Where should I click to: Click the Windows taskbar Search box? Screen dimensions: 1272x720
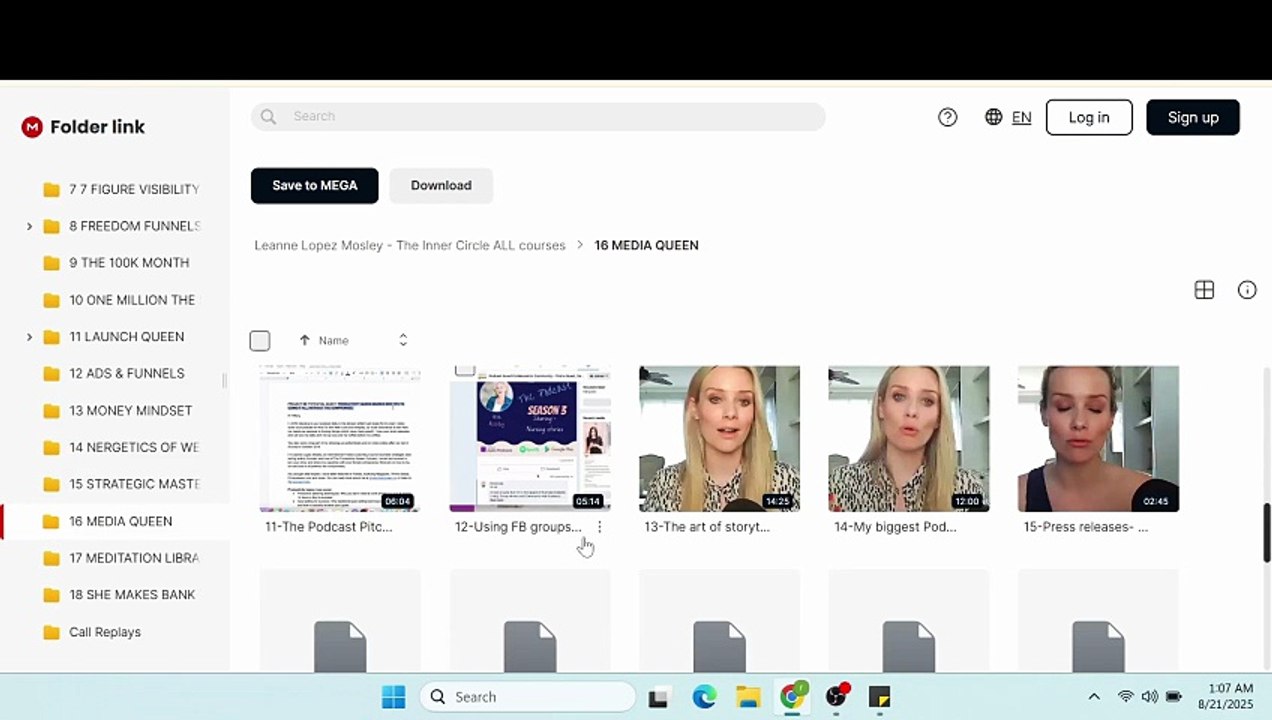click(x=528, y=697)
